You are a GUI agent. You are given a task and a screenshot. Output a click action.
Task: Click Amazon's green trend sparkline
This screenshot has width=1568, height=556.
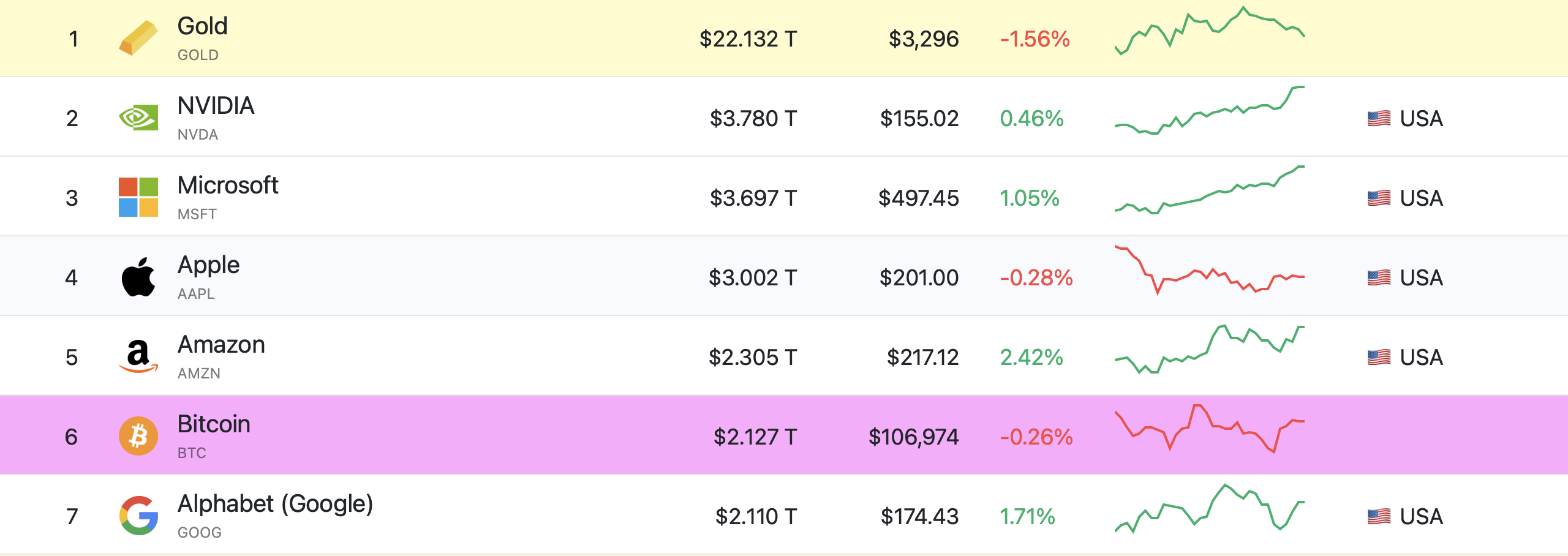[1210, 349]
